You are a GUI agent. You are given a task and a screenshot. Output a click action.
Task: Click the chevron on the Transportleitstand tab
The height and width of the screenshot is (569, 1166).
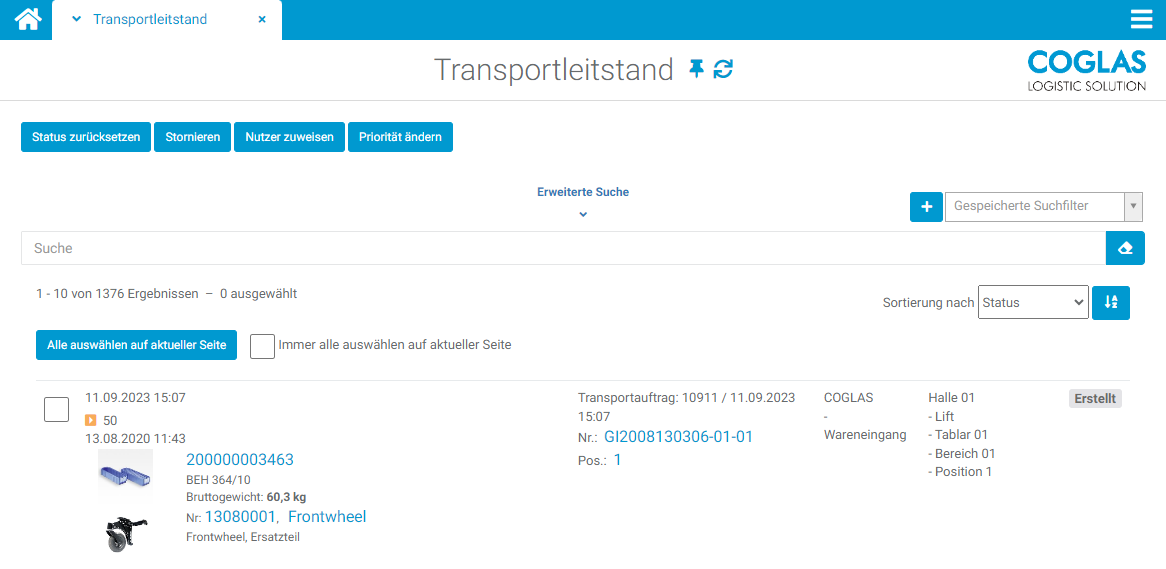(x=76, y=19)
